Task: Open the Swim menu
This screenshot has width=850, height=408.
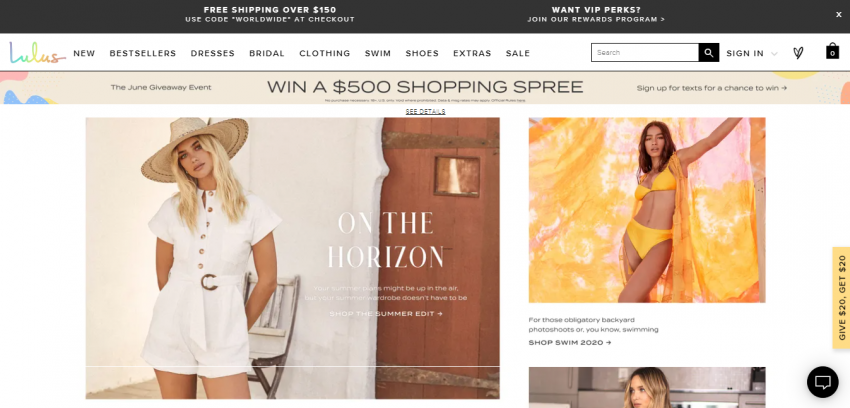Action: coord(378,53)
